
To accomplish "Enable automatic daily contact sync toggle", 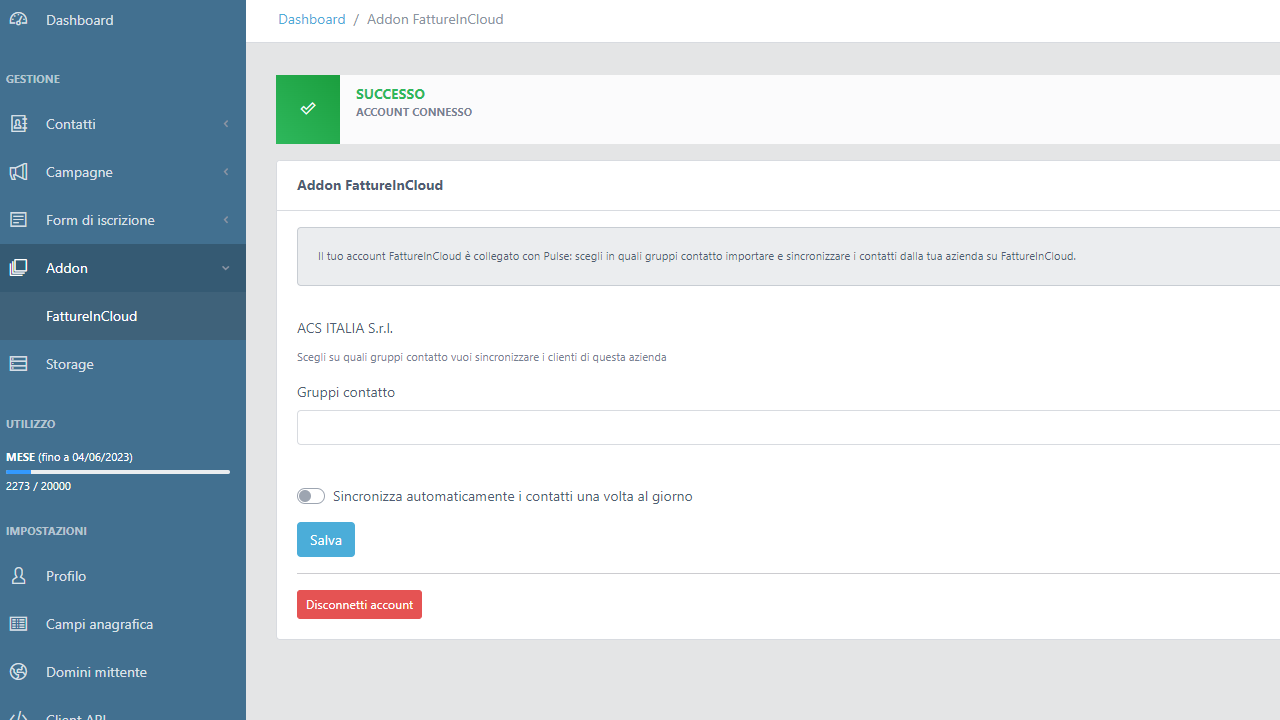I will 311,496.
